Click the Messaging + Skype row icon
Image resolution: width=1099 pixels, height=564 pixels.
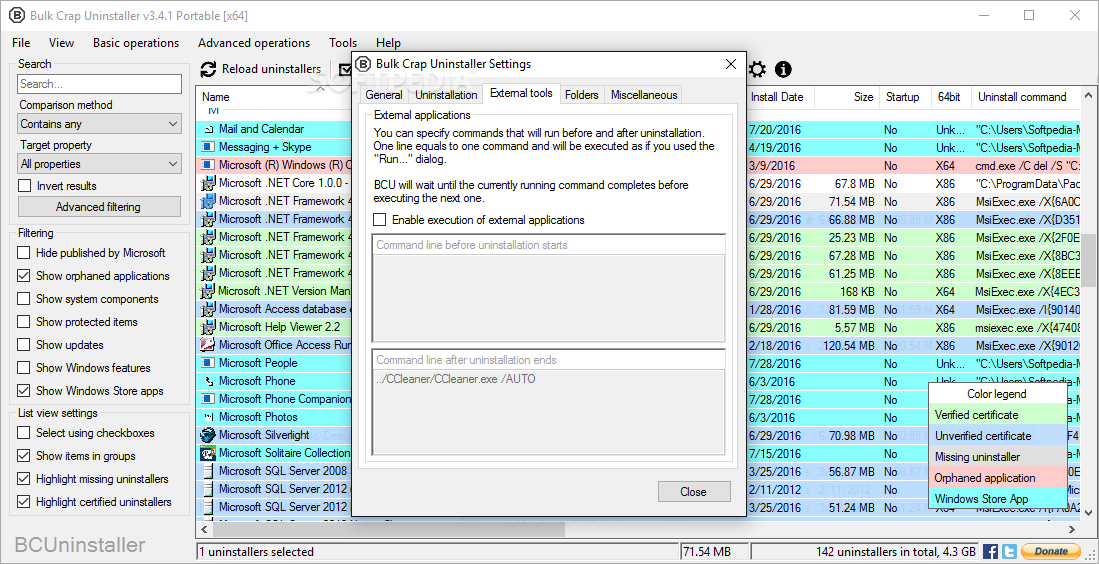207,147
